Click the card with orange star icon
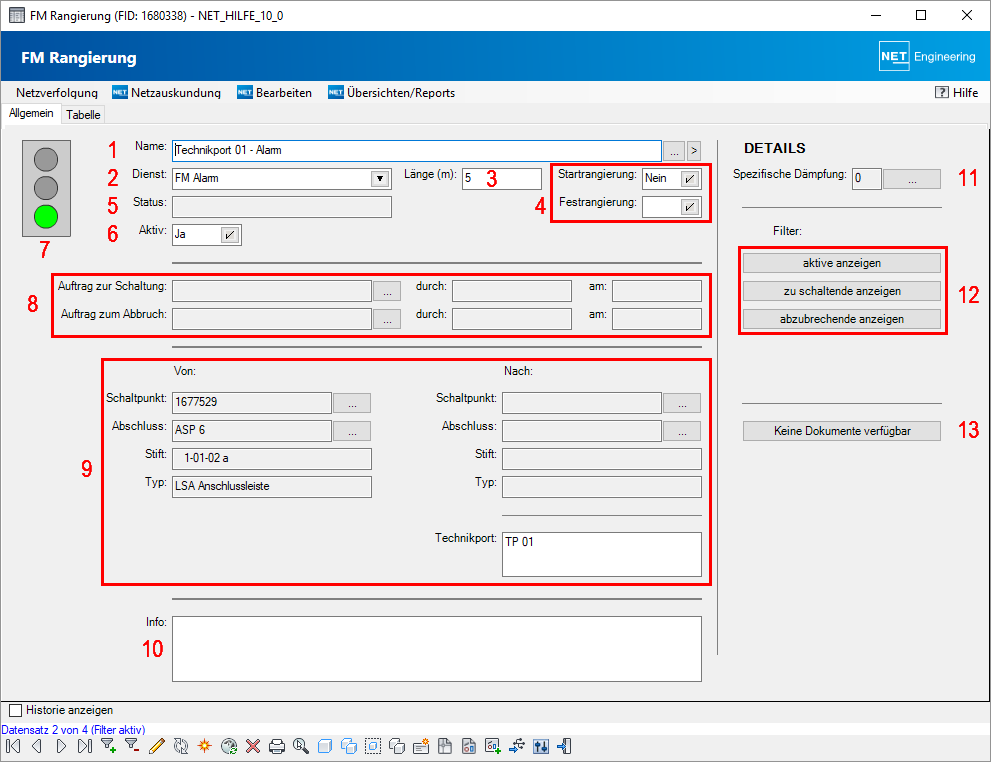991x762 pixels. click(x=421, y=746)
